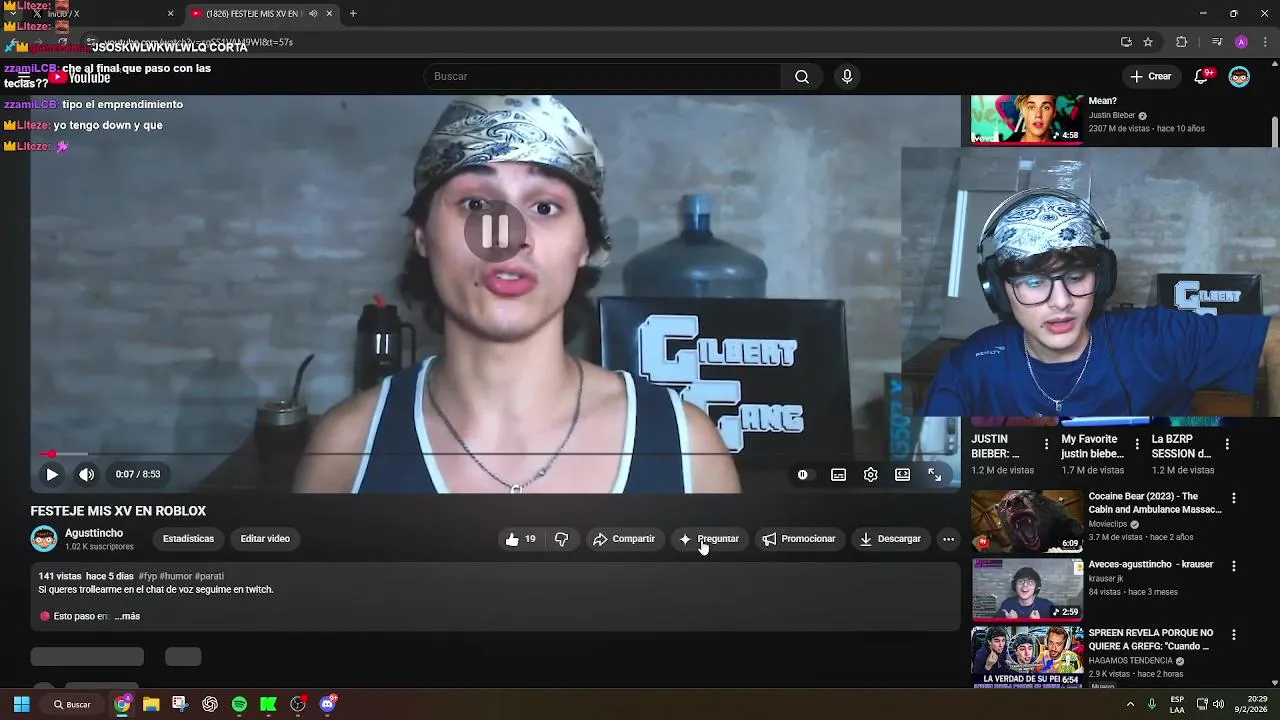Open Chrome media controls icon
The image size is (1280, 720).
(x=1216, y=42)
